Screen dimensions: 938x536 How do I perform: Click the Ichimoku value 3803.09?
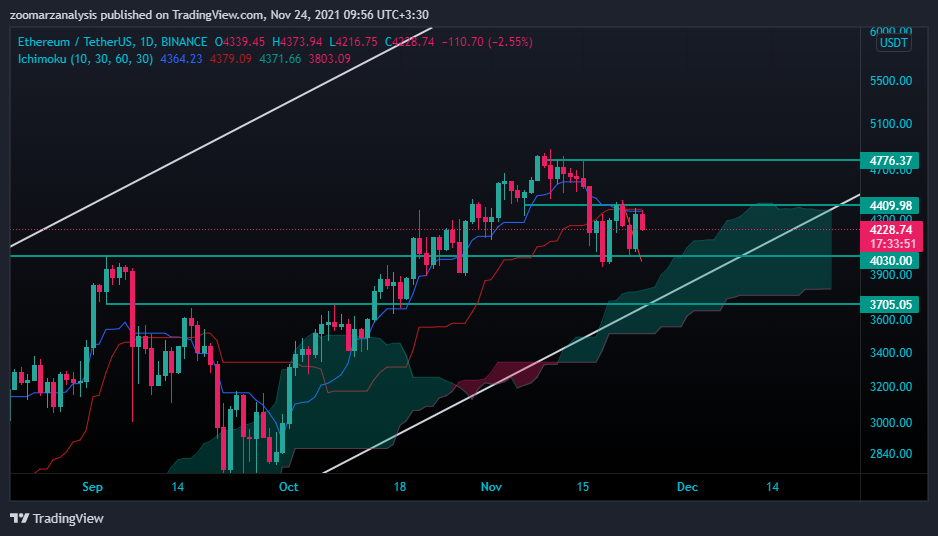(330, 59)
